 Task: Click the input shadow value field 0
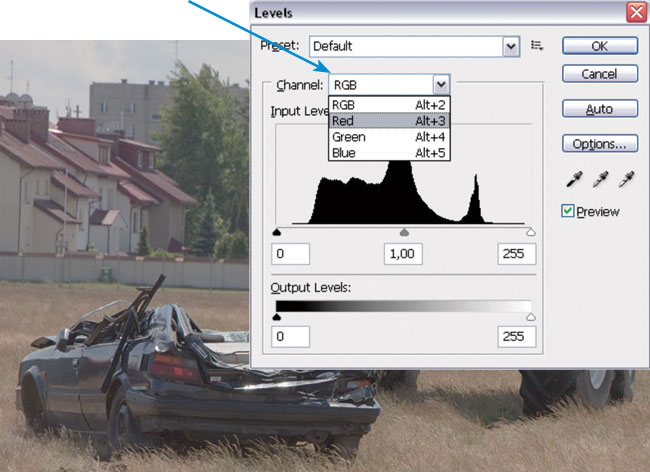tap(290, 254)
